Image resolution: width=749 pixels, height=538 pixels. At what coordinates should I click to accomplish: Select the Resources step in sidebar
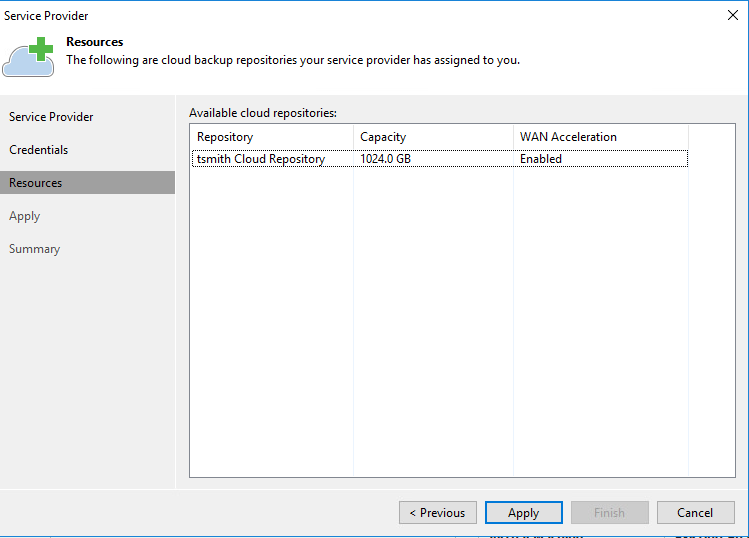tap(36, 183)
